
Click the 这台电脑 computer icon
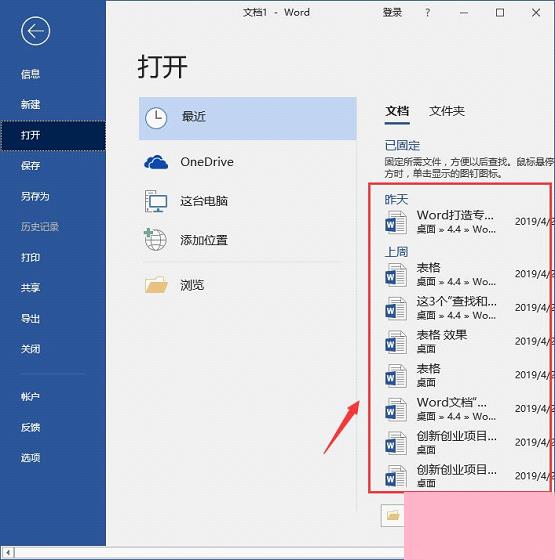156,201
